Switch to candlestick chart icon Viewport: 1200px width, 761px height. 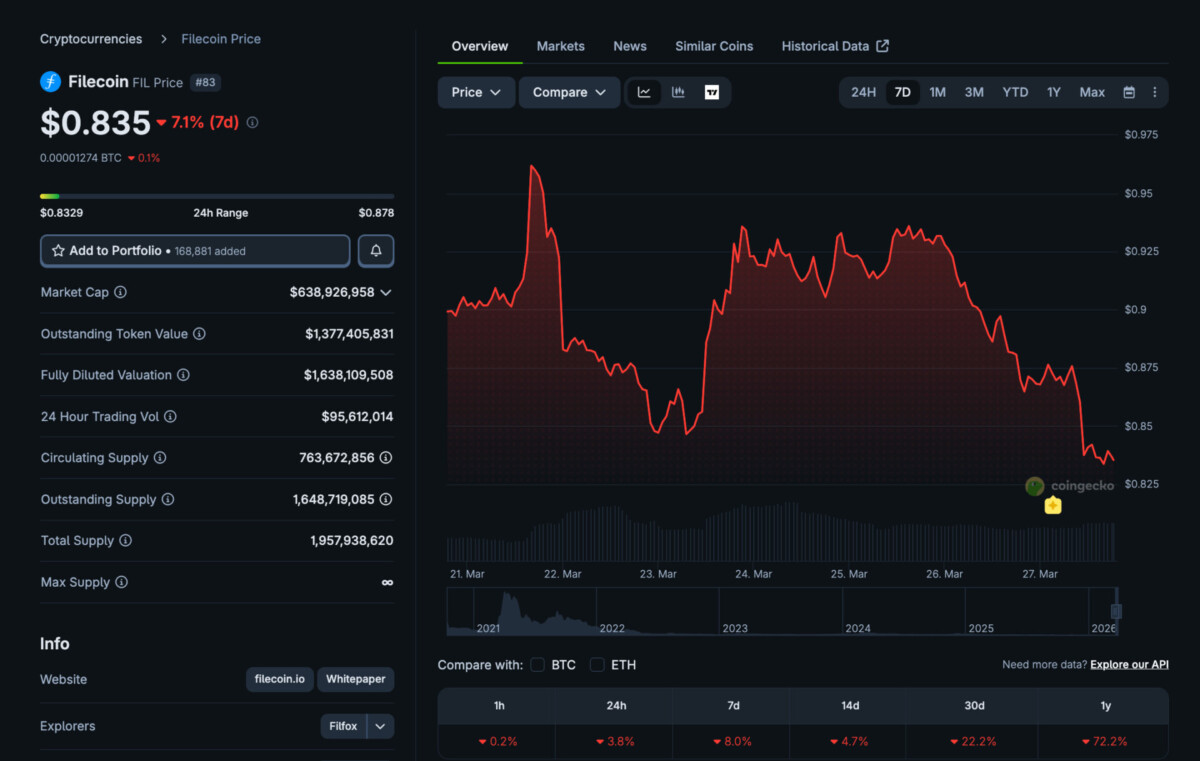click(x=678, y=92)
